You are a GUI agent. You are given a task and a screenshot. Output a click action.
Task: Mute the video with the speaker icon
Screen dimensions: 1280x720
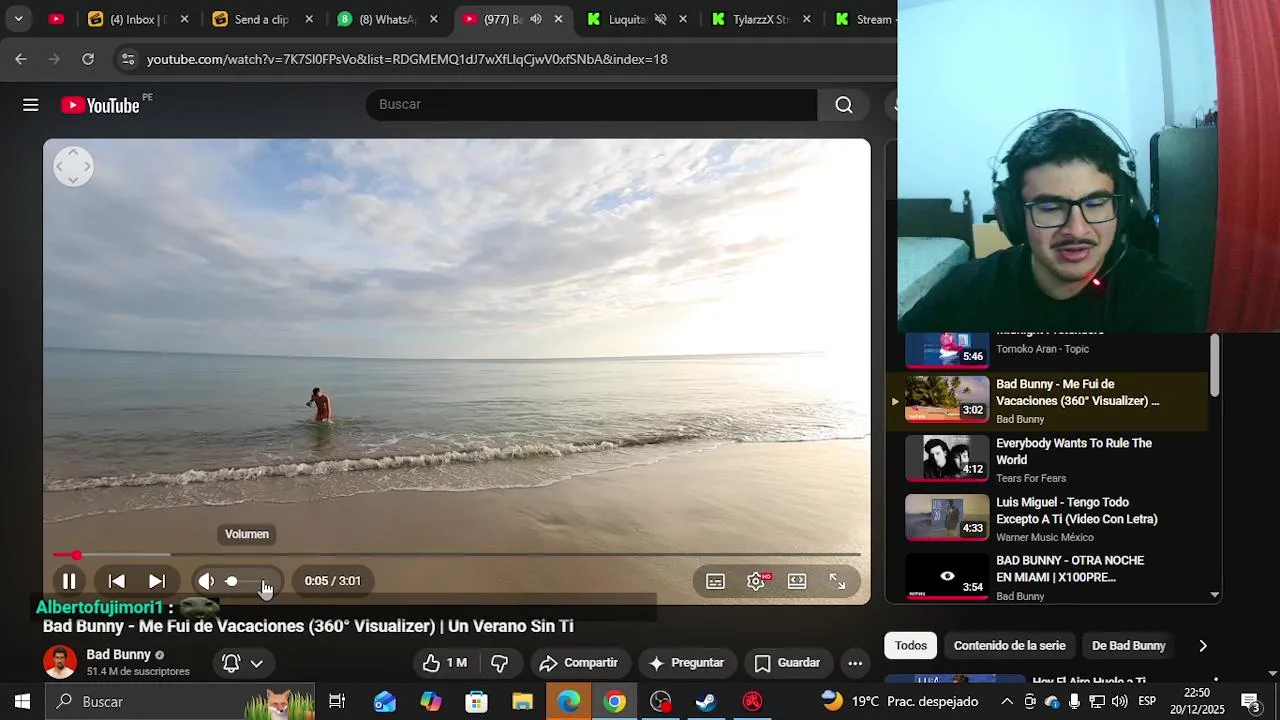point(206,581)
